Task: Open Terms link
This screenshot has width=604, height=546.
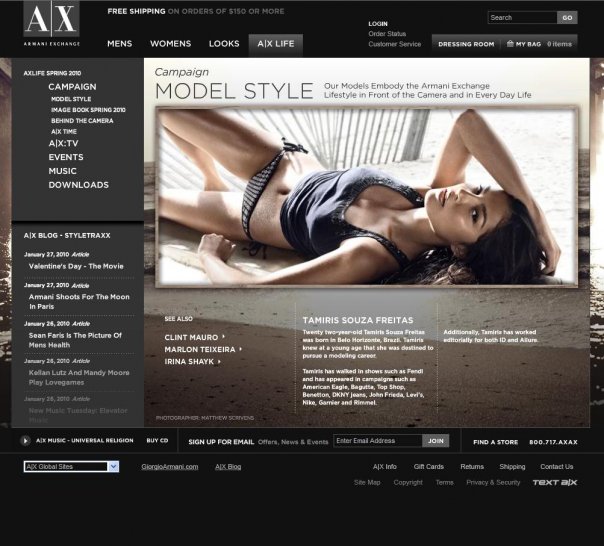Action: 445,482
